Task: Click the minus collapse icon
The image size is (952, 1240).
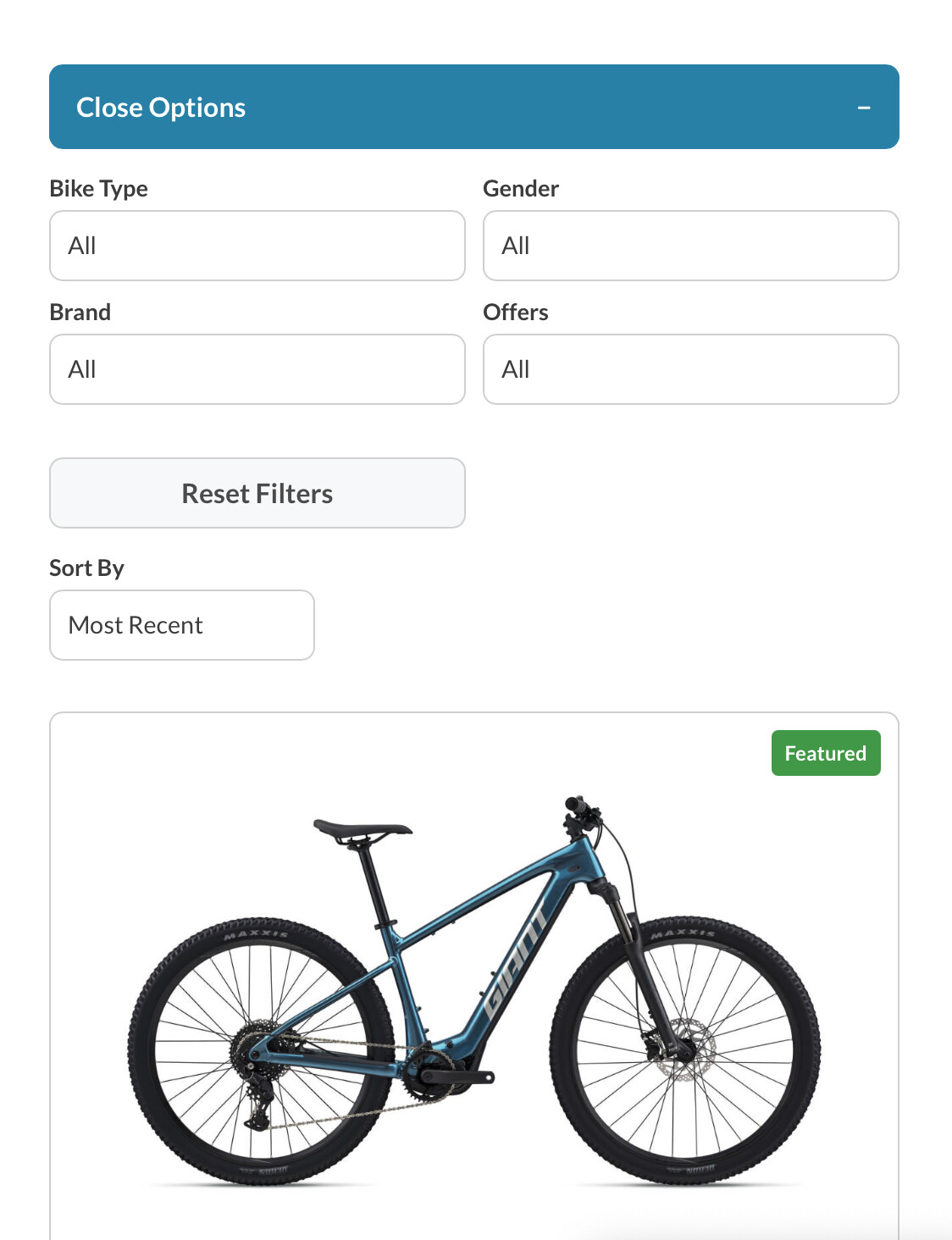Action: [864, 108]
